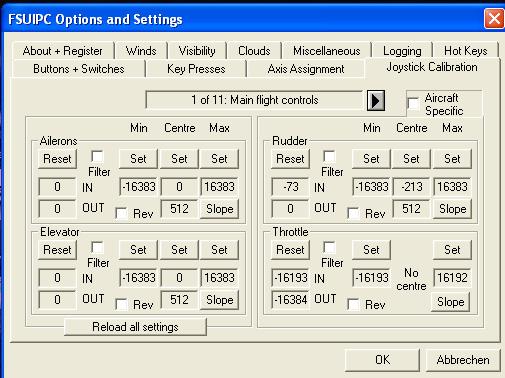Enable the Aircraft Specific checkbox
Screen dimensions: 505x378
413,103
